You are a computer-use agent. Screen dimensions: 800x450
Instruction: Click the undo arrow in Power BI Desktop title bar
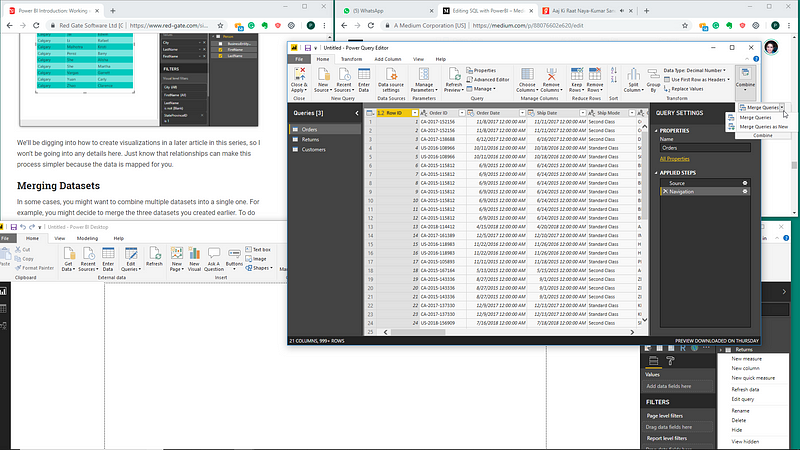click(23, 227)
